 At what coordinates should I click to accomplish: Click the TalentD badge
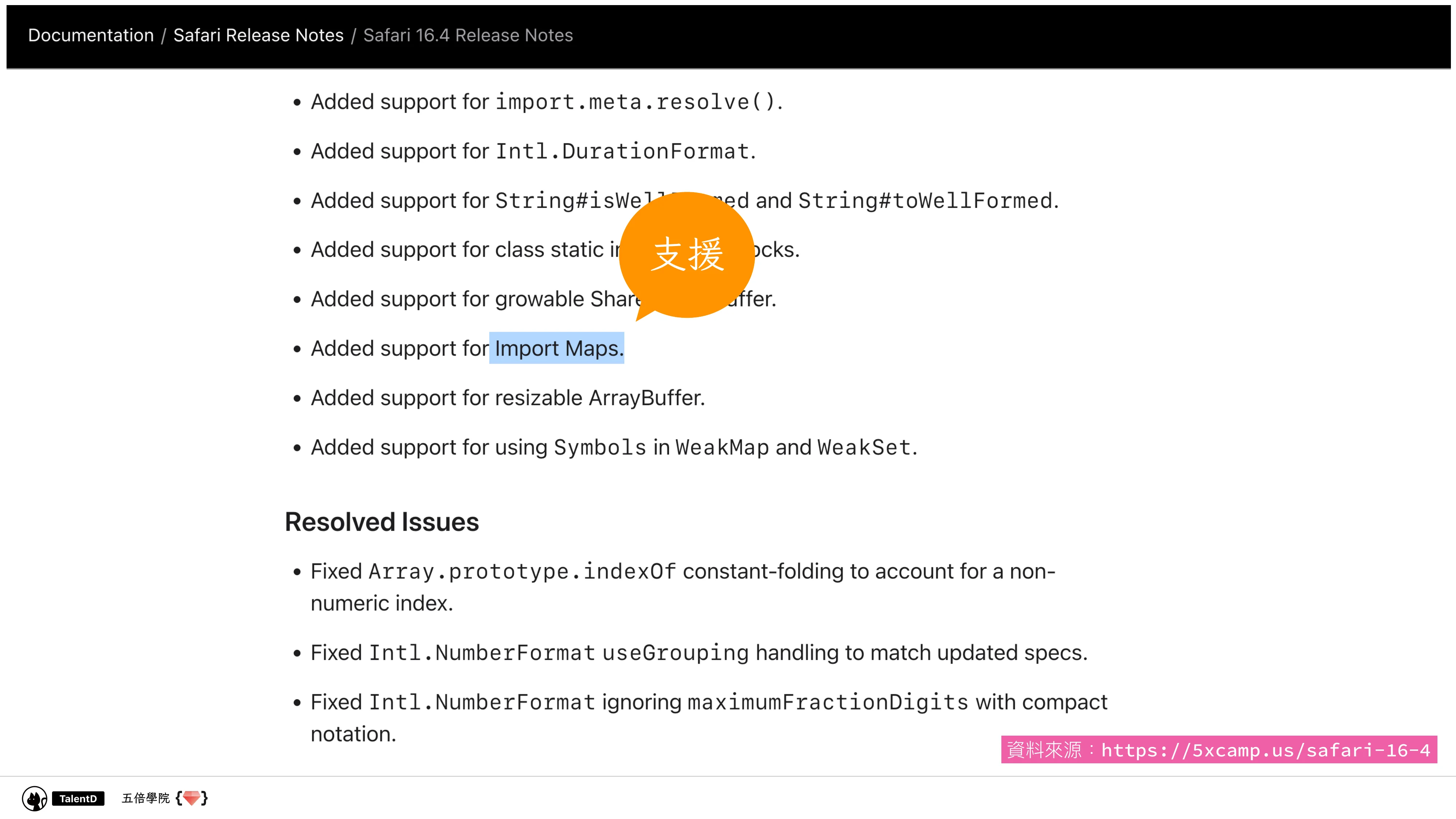78,798
